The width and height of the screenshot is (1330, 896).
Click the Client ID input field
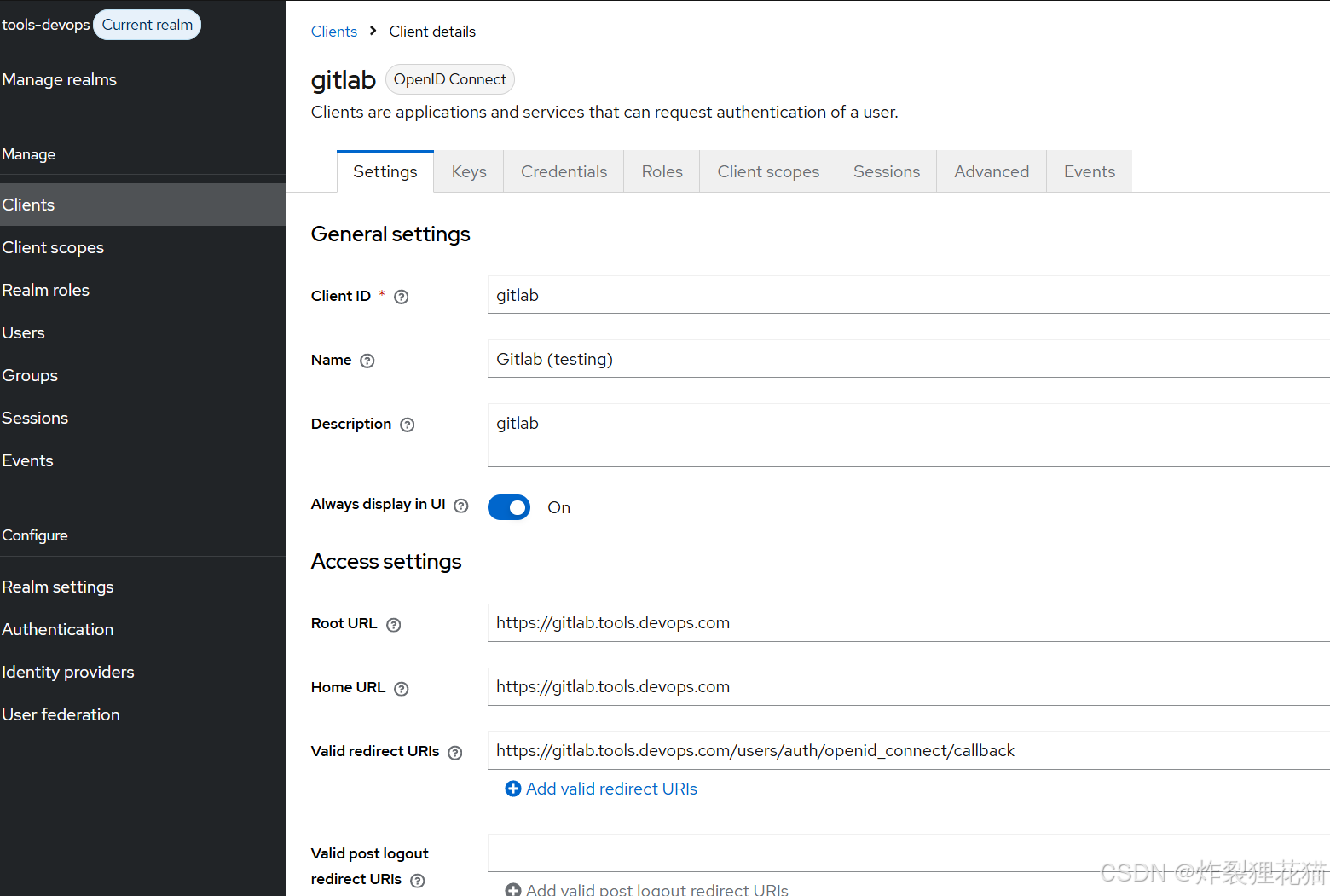pos(909,295)
